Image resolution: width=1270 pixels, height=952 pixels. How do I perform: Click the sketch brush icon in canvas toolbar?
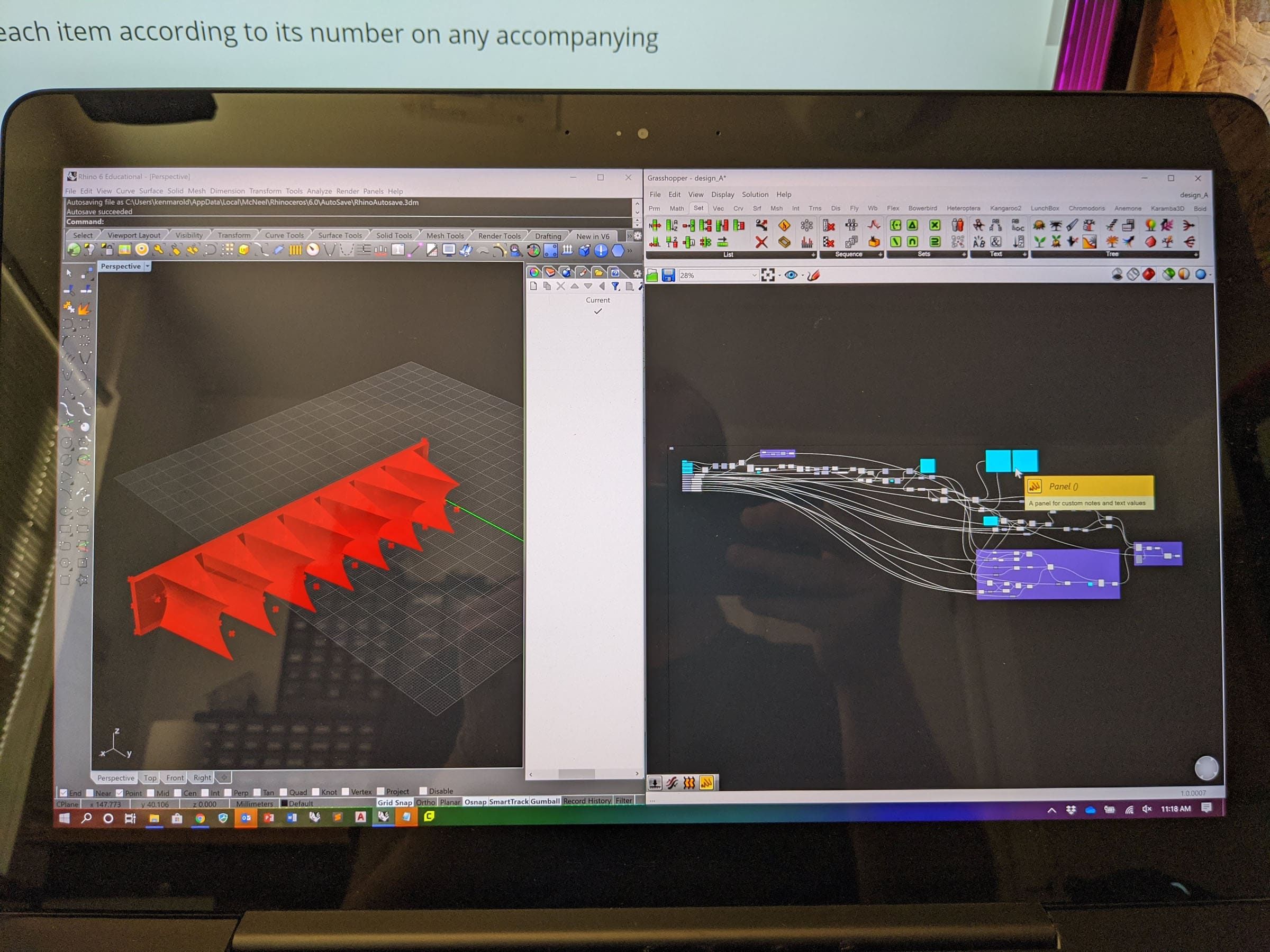(813, 276)
